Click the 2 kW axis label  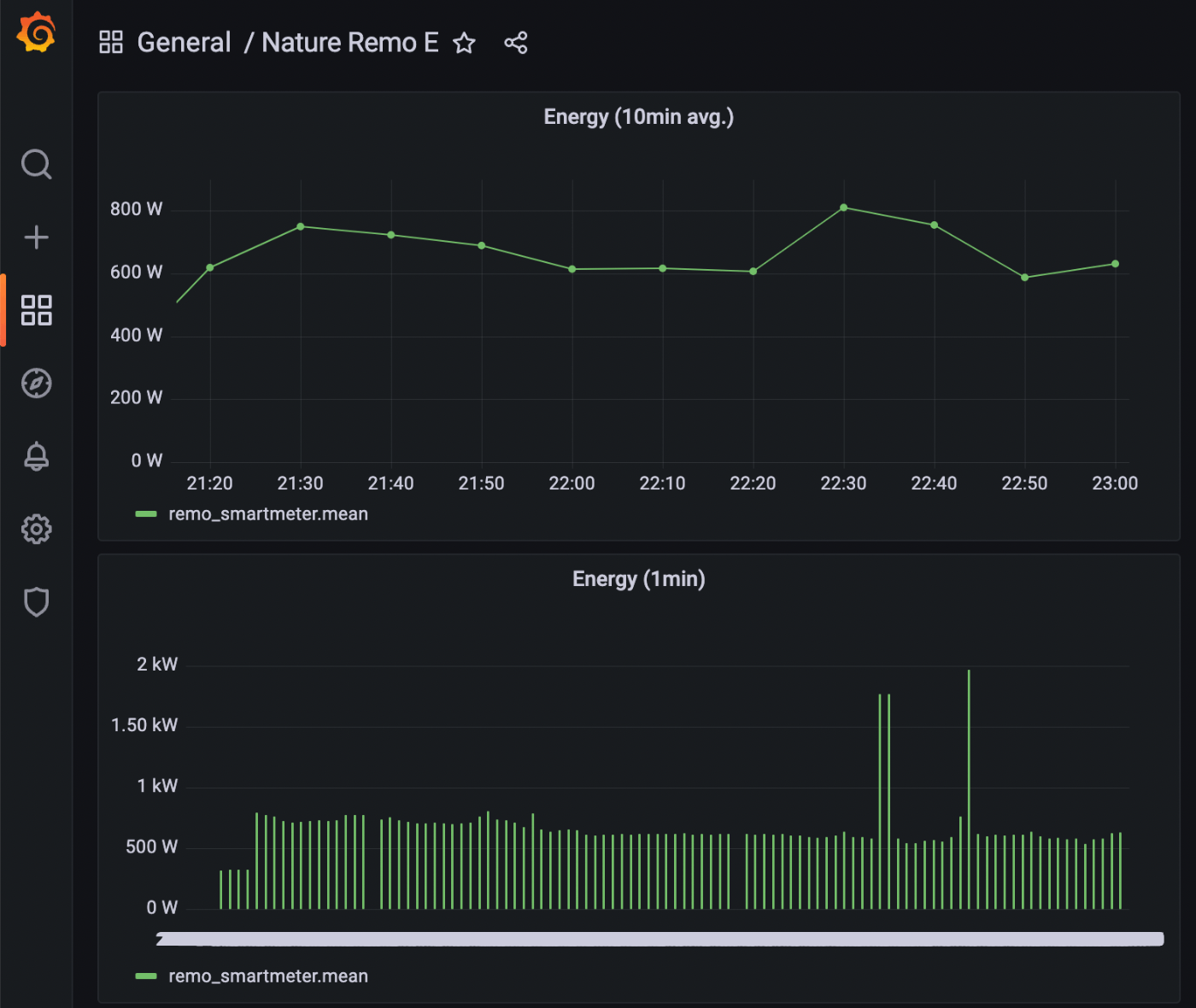157,665
